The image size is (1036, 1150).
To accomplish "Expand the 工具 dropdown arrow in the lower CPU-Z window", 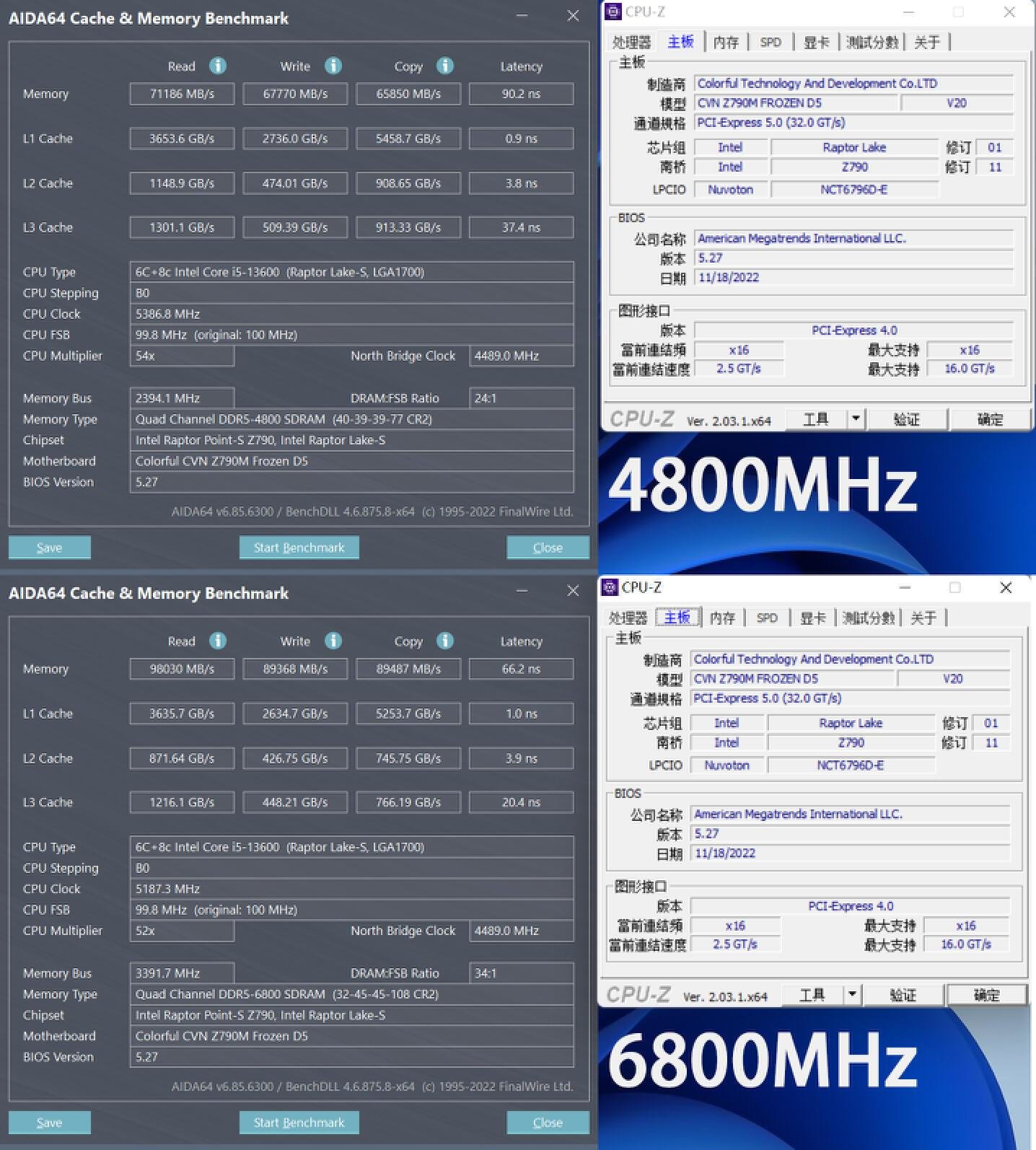I will click(852, 994).
